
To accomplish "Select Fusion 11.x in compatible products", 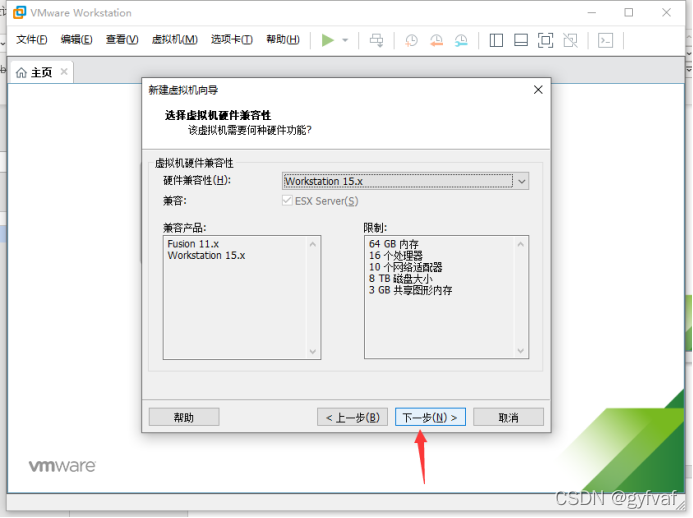I will (x=193, y=244).
